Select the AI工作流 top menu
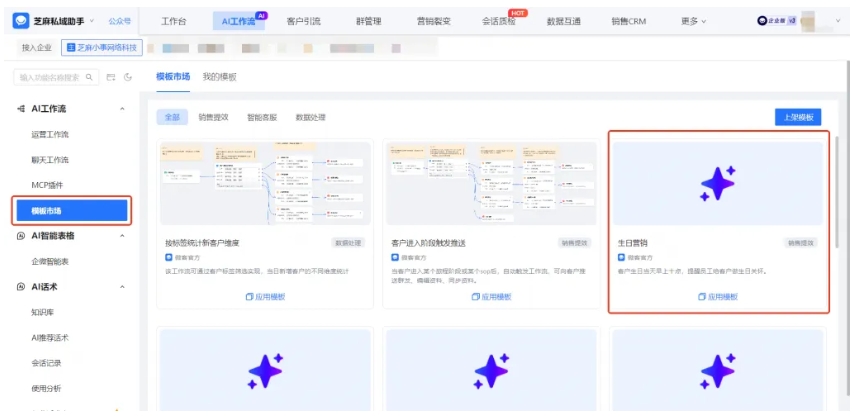Image resolution: width=859 pixels, height=417 pixels. point(238,21)
